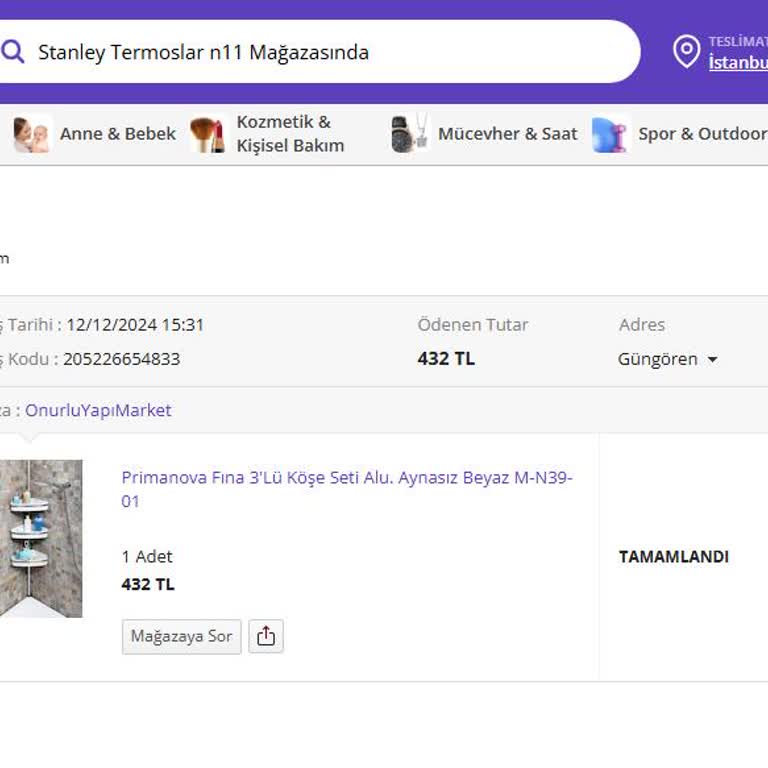Focus the Stanley Termoslar search field

tap(320, 52)
